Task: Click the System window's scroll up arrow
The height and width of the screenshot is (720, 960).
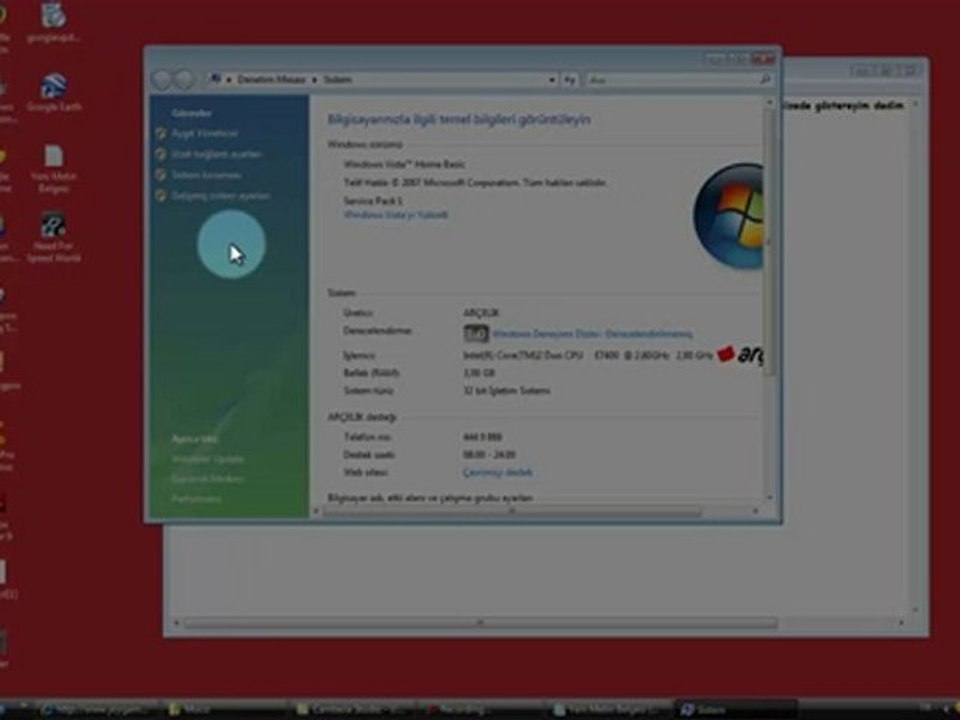Action: pos(769,104)
